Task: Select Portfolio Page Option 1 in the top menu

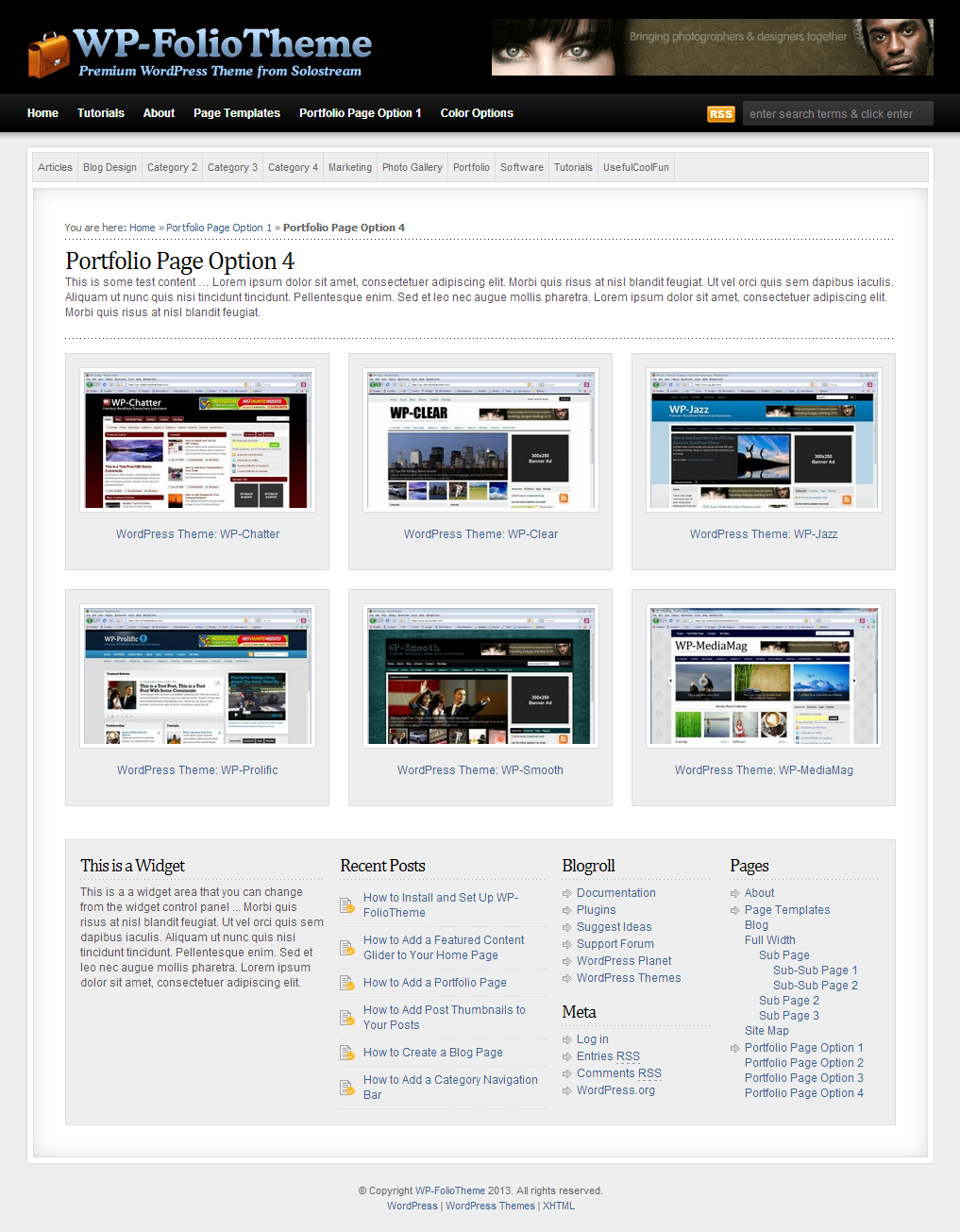Action: click(x=361, y=113)
